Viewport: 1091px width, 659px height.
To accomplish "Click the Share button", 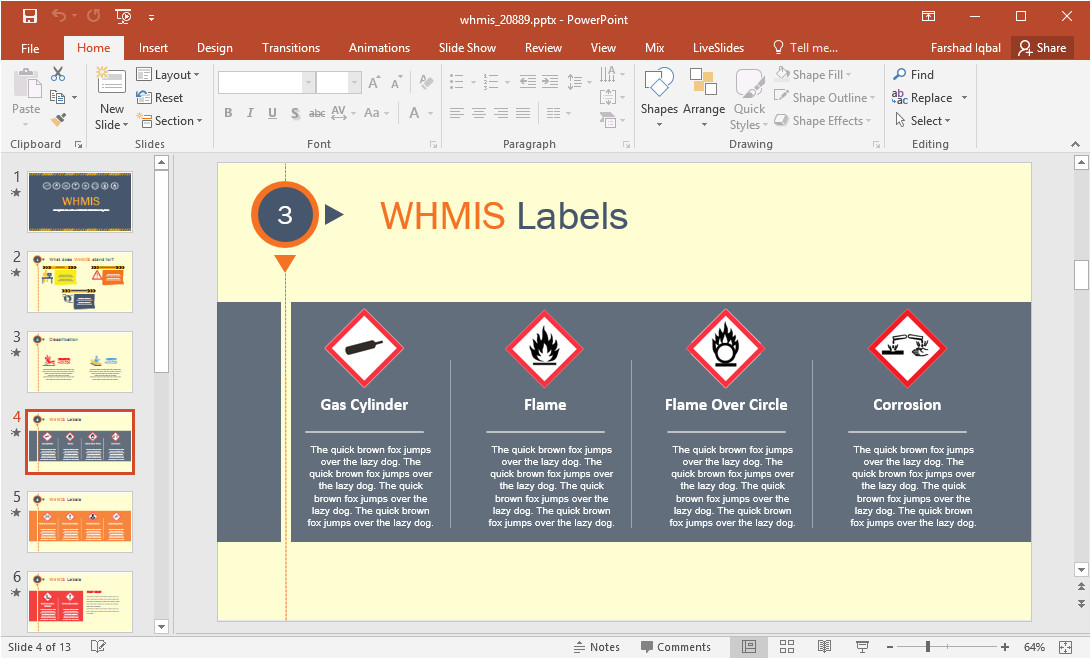I will coord(1041,48).
